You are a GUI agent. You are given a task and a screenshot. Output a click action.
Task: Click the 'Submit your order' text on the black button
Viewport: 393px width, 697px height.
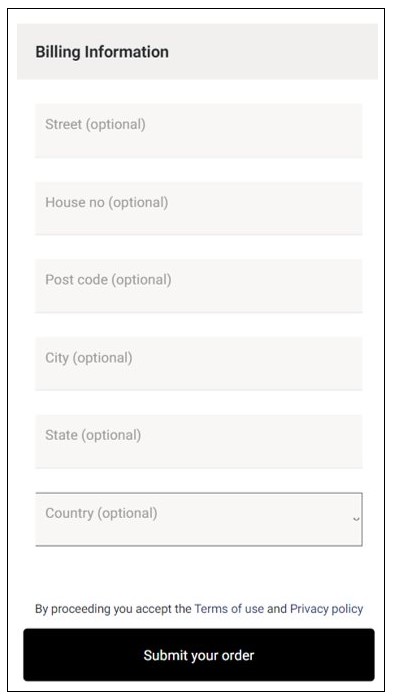[x=199, y=655]
